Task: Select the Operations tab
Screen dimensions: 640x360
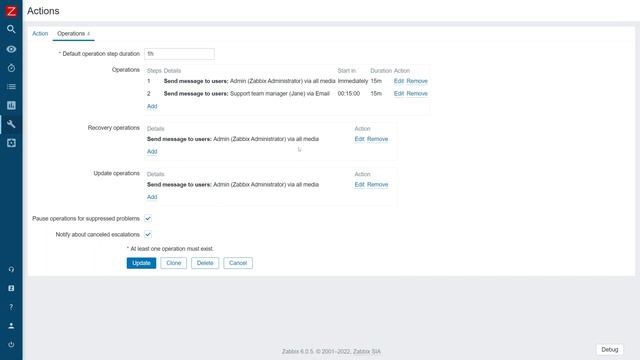Action: (73, 33)
